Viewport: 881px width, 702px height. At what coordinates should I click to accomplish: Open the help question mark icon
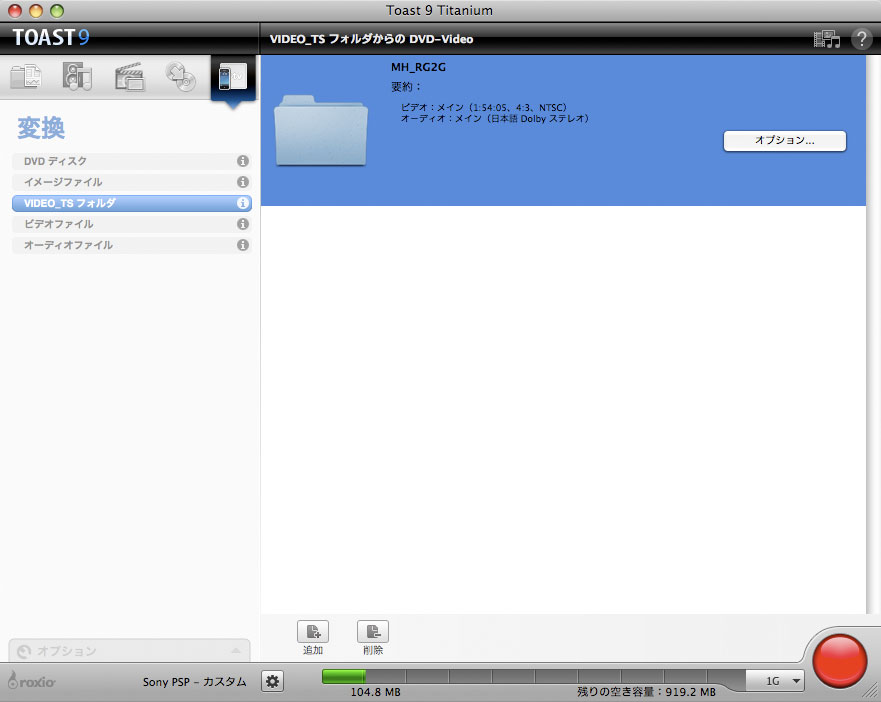(x=861, y=39)
